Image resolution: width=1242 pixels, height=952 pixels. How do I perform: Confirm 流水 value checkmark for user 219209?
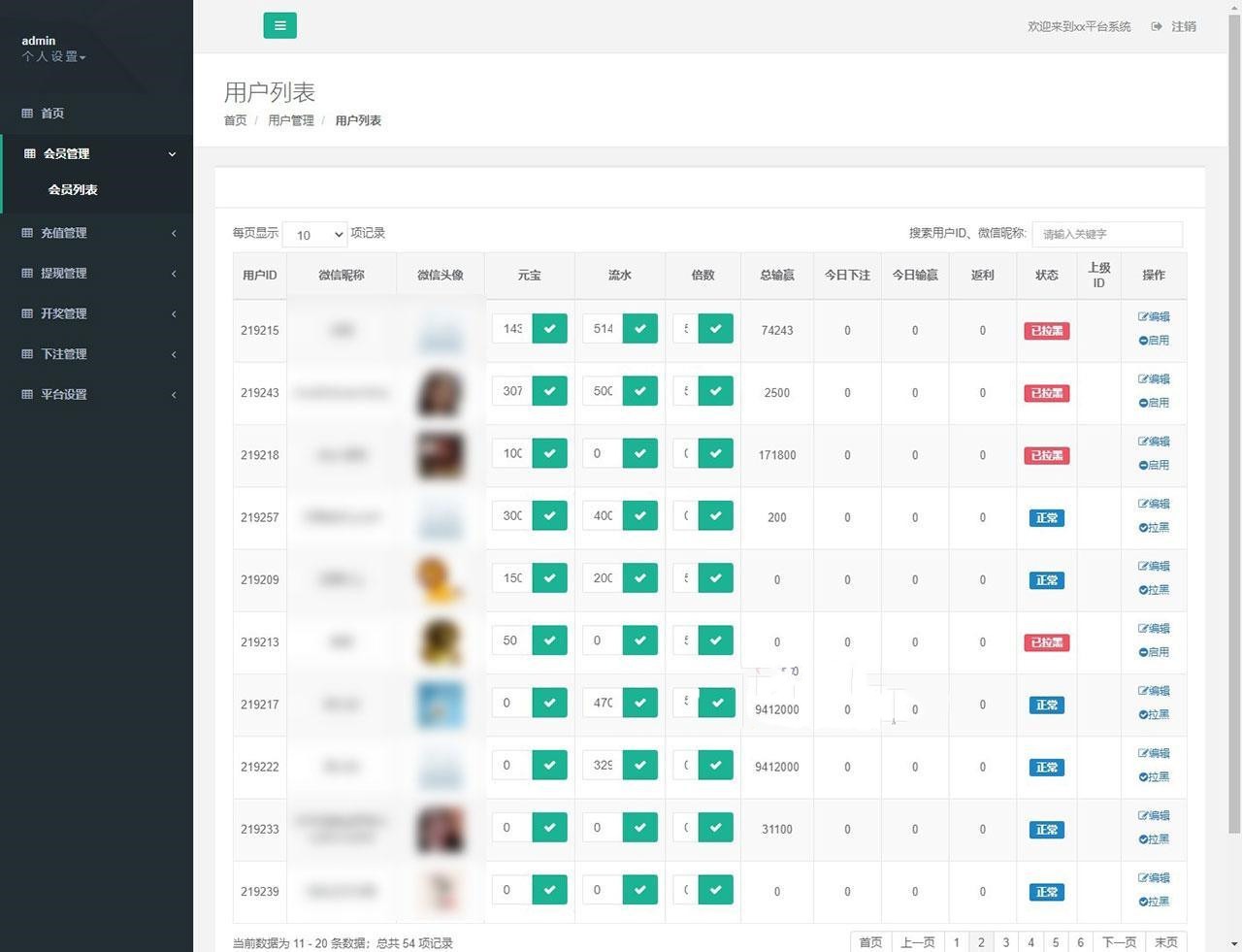click(640, 578)
